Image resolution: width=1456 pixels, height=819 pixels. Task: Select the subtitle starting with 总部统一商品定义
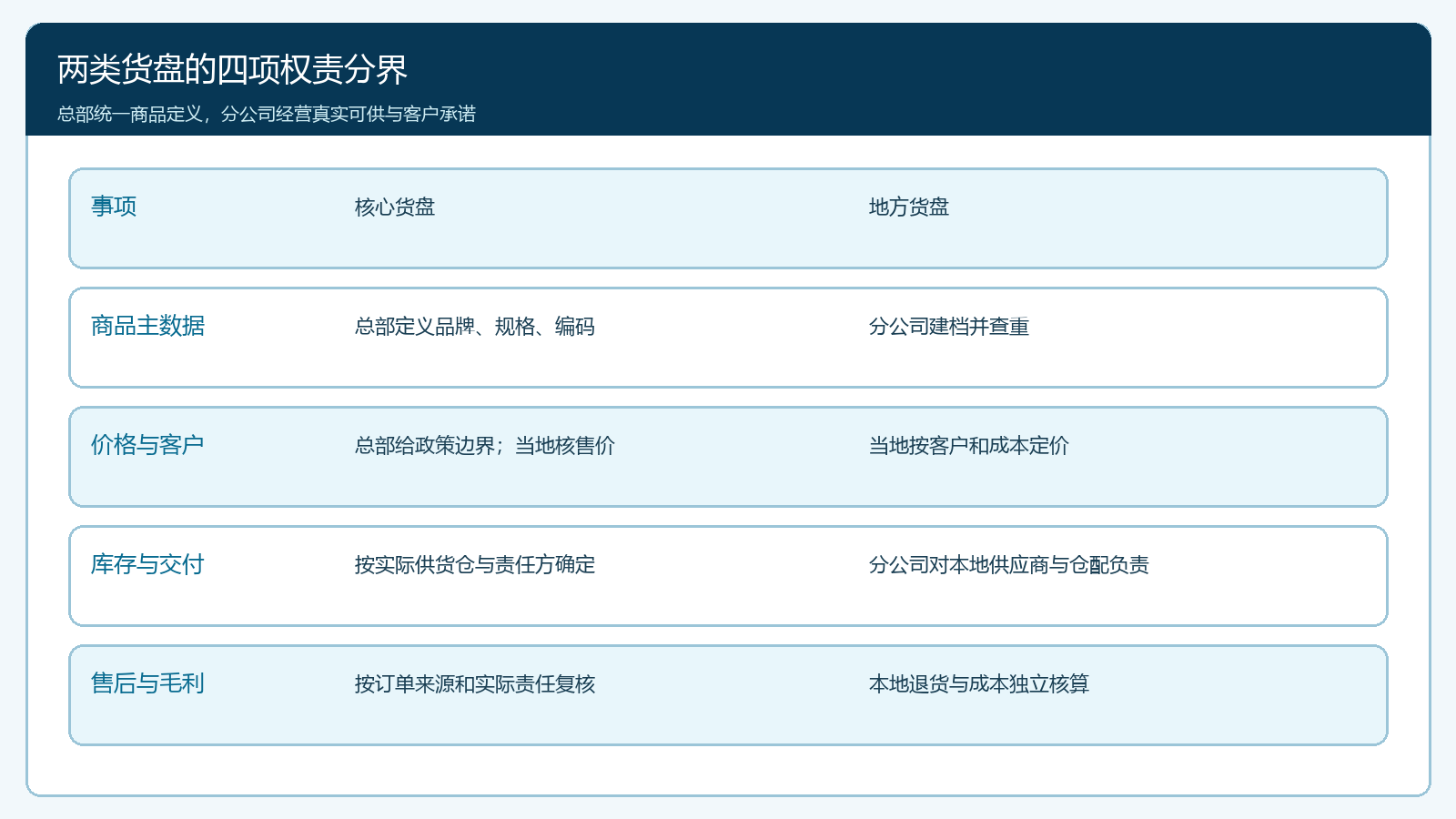(x=267, y=114)
